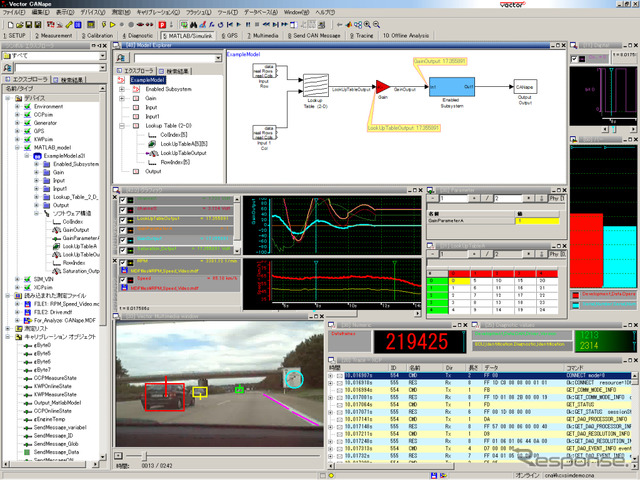
Task: Toggle the topmost green signal checkbox in legend
Action: (122, 200)
